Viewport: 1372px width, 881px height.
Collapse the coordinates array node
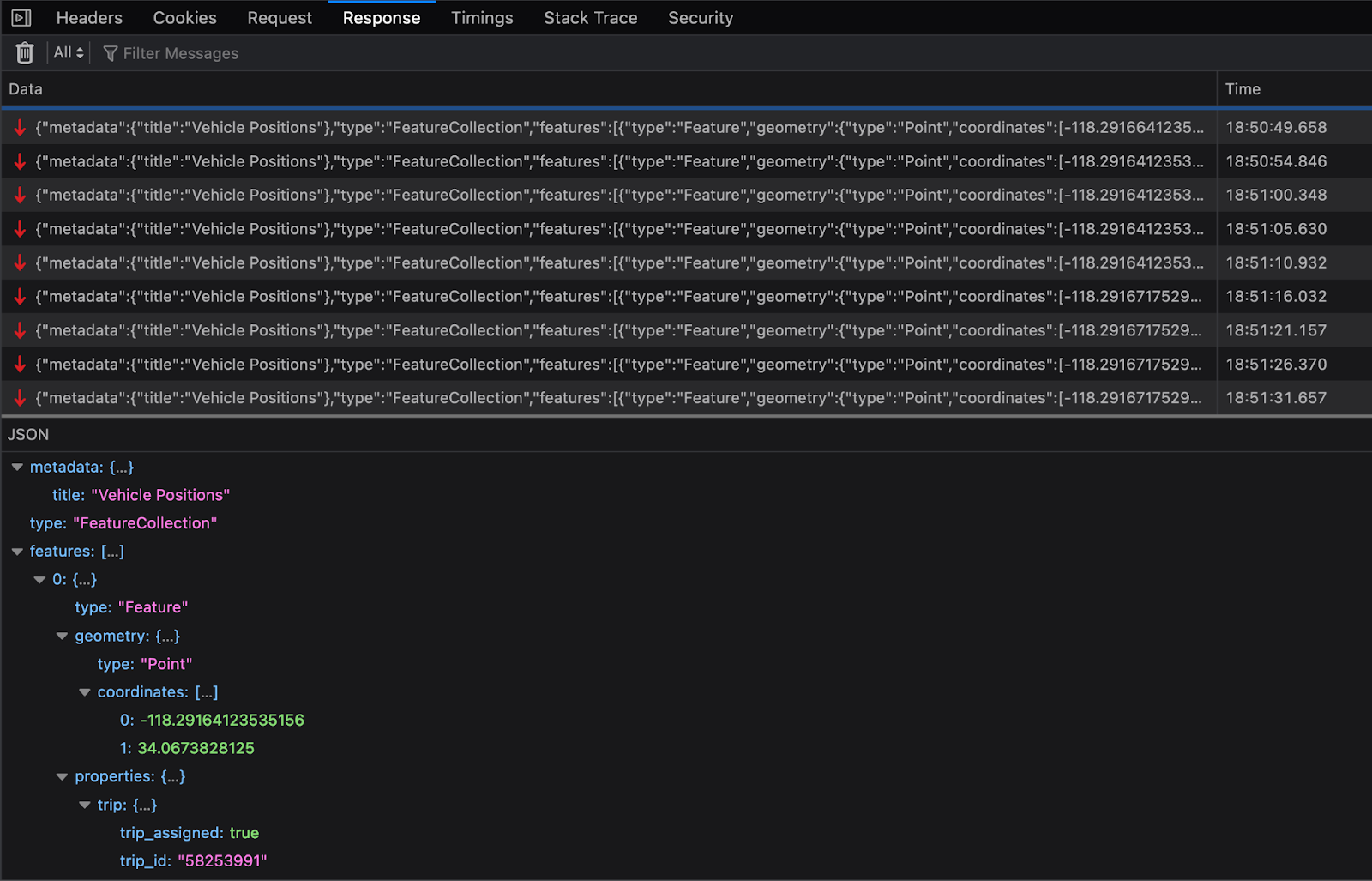click(x=84, y=691)
